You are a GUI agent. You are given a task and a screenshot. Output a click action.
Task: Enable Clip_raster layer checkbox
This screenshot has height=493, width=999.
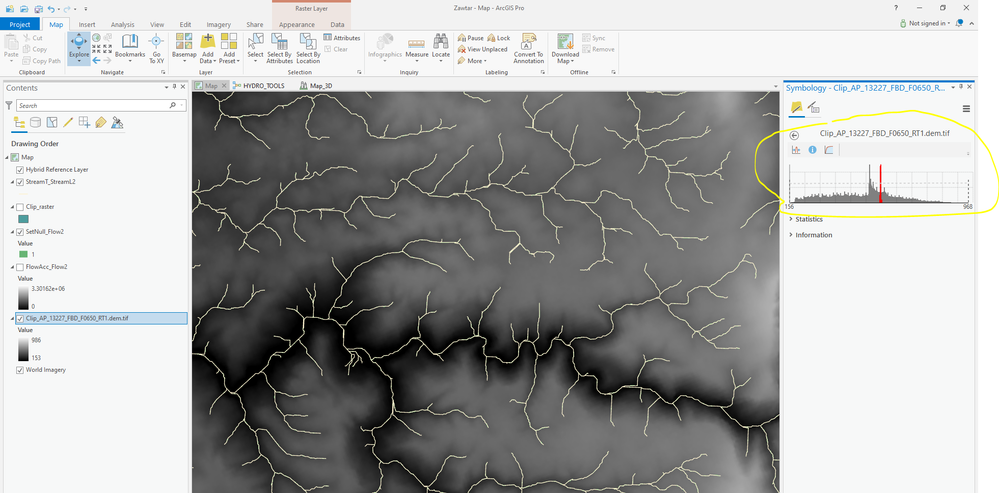point(20,207)
